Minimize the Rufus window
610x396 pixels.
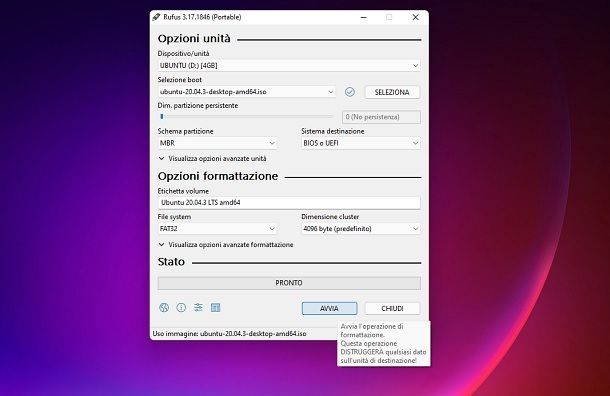click(x=364, y=17)
